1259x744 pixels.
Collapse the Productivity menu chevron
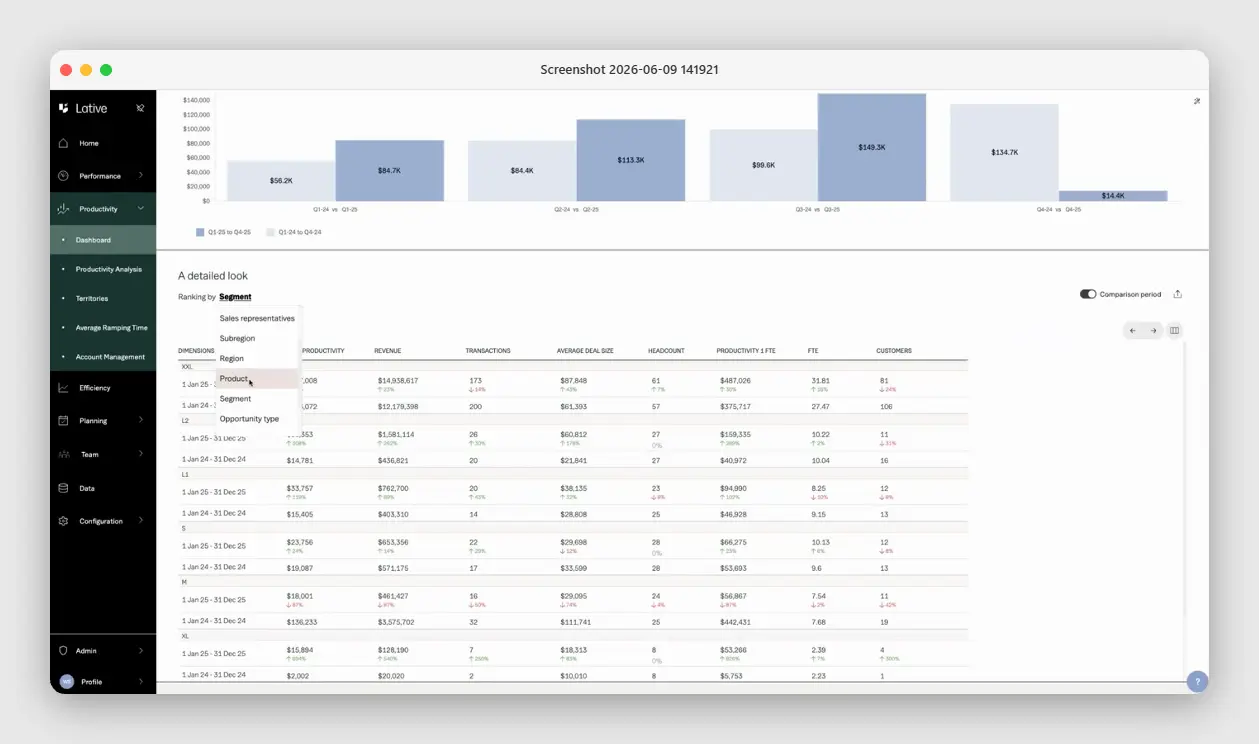(141, 209)
